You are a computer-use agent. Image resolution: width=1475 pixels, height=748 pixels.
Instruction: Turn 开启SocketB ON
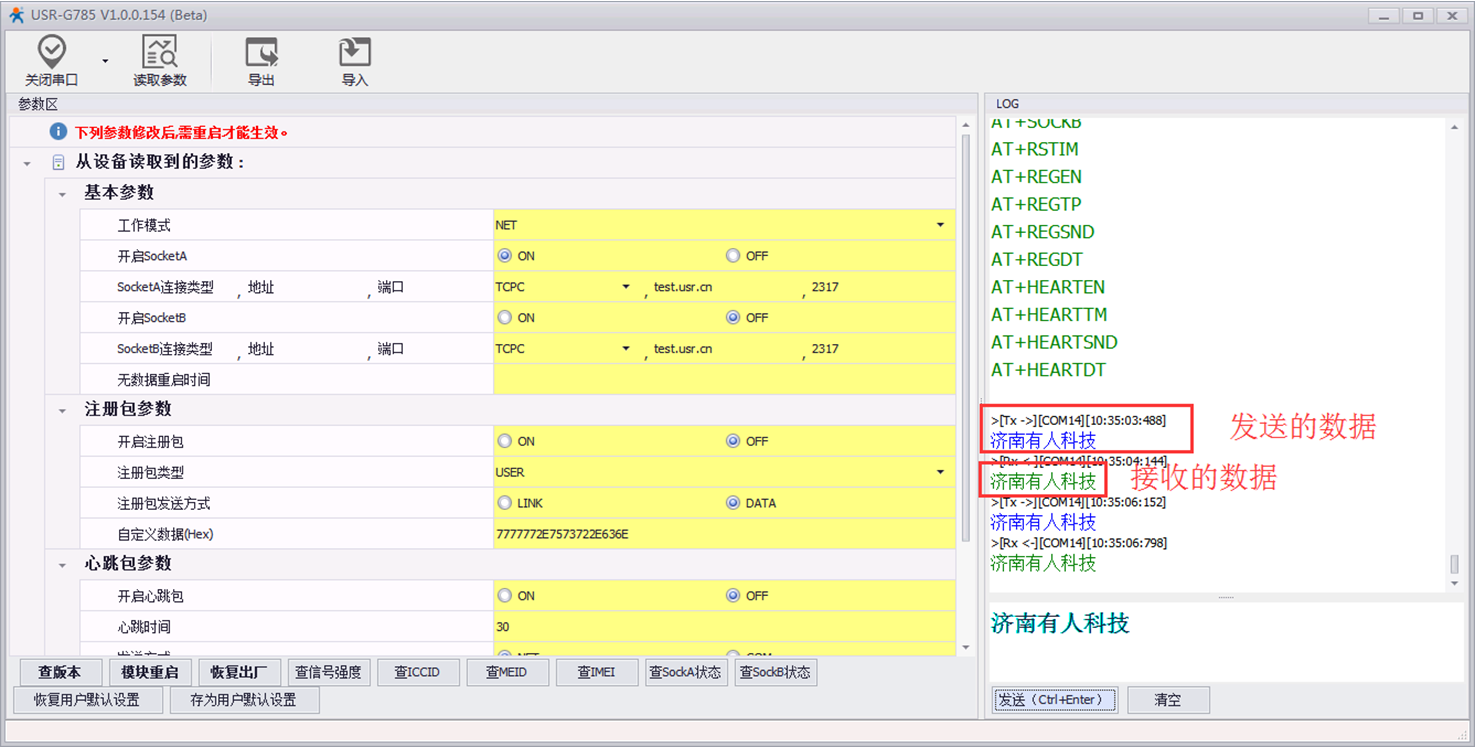505,318
